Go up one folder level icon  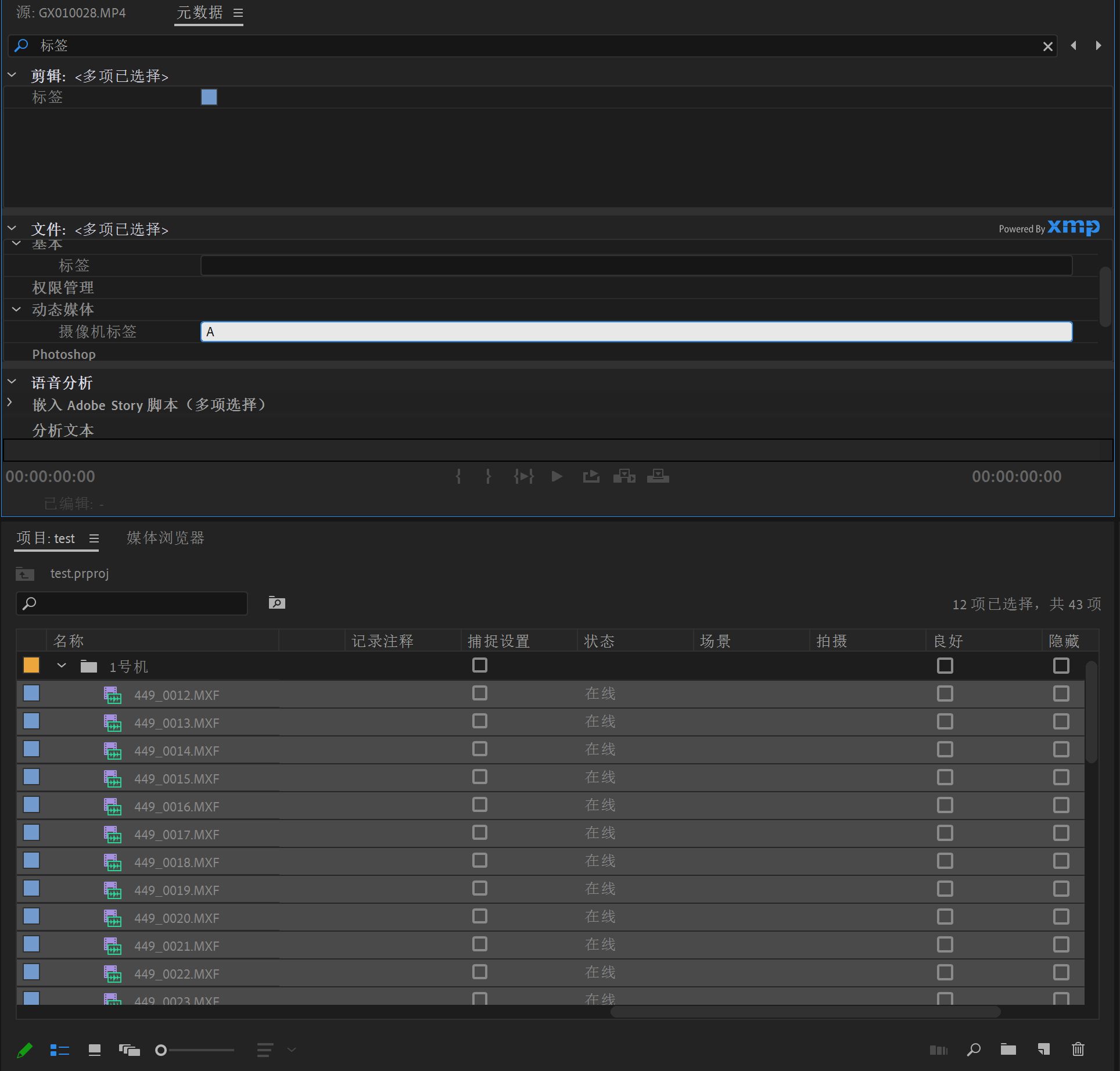(x=25, y=574)
